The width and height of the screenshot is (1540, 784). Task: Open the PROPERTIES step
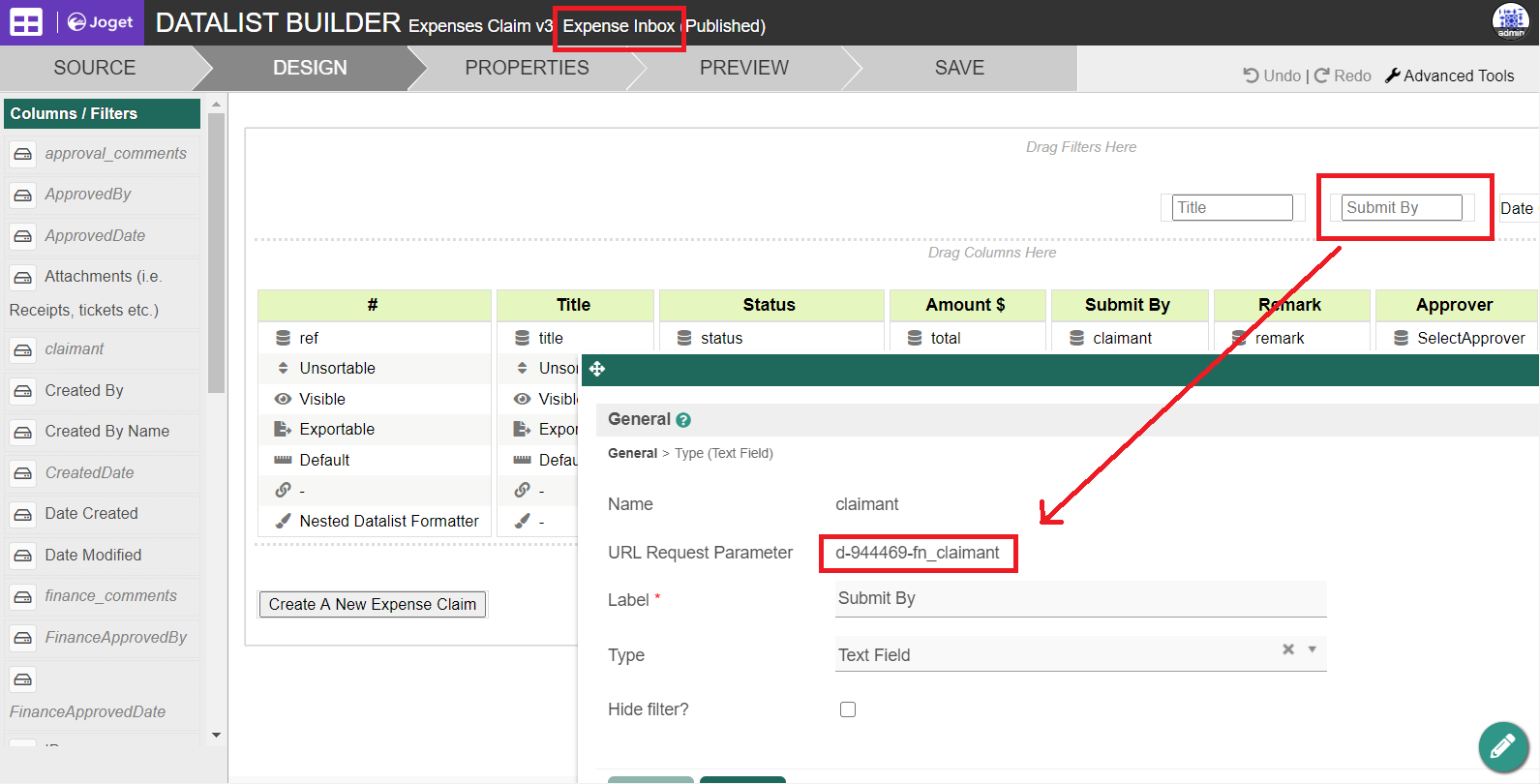[x=527, y=68]
